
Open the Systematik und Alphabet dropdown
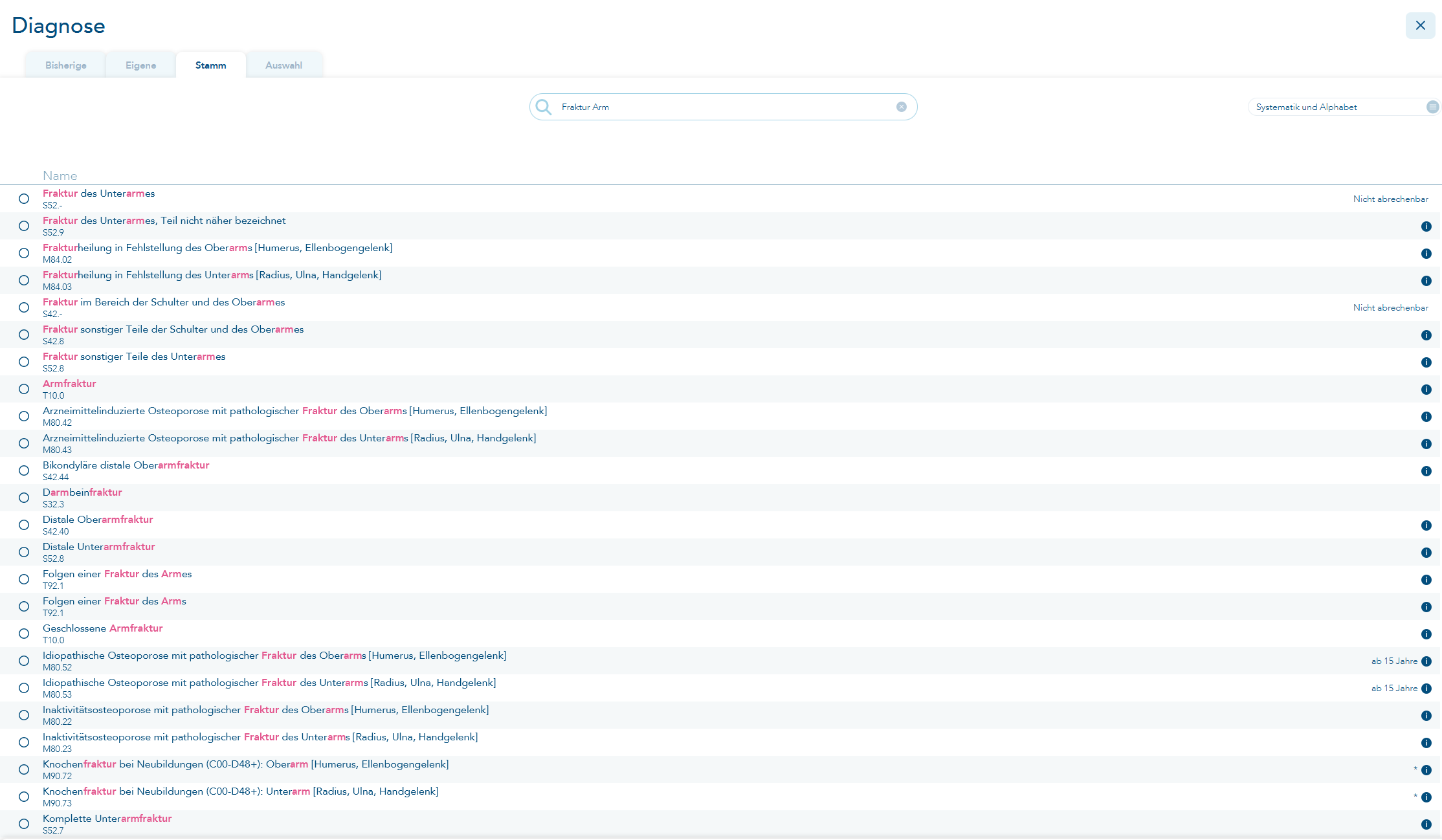coord(1343,107)
